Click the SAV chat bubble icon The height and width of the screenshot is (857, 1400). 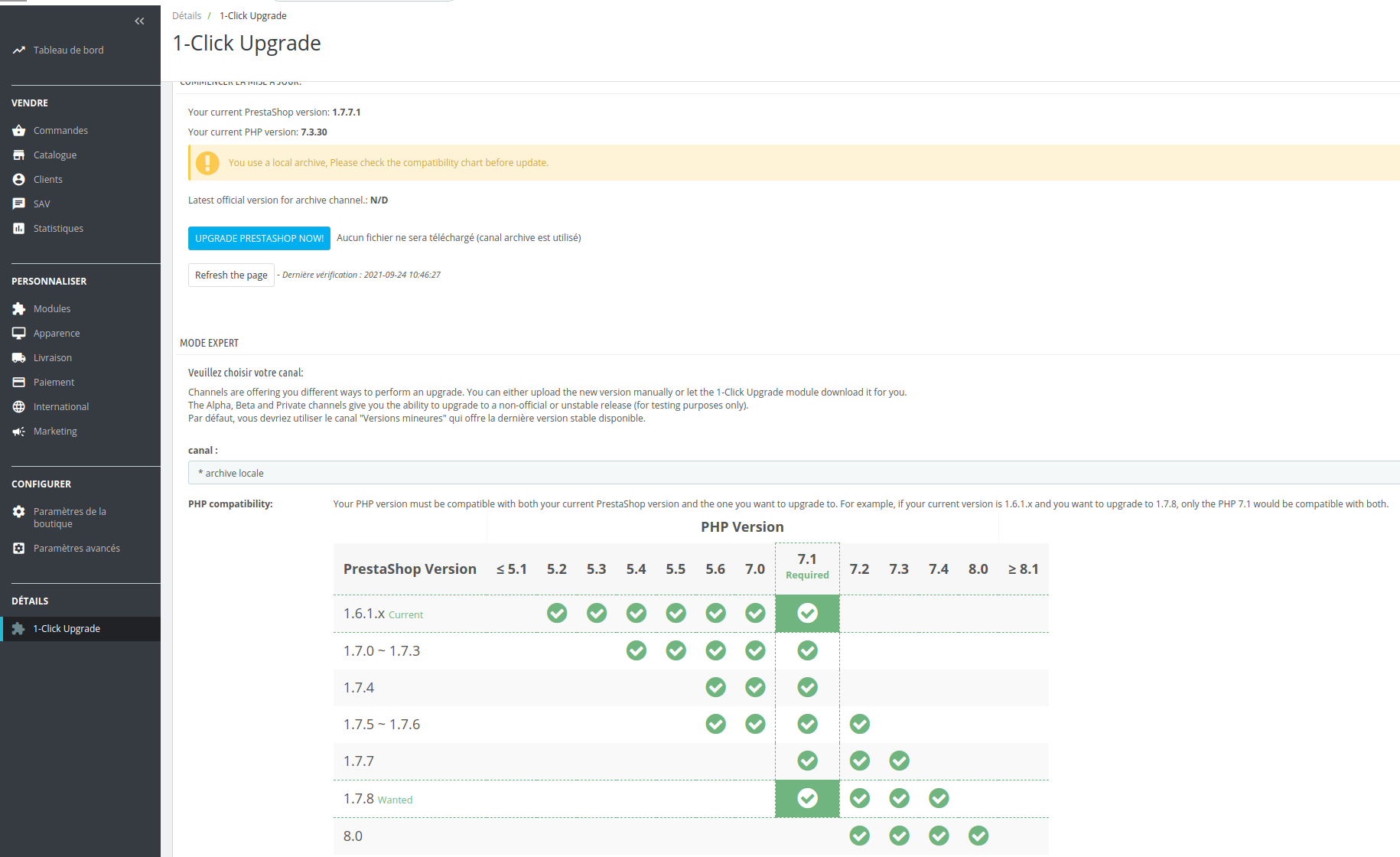19,204
